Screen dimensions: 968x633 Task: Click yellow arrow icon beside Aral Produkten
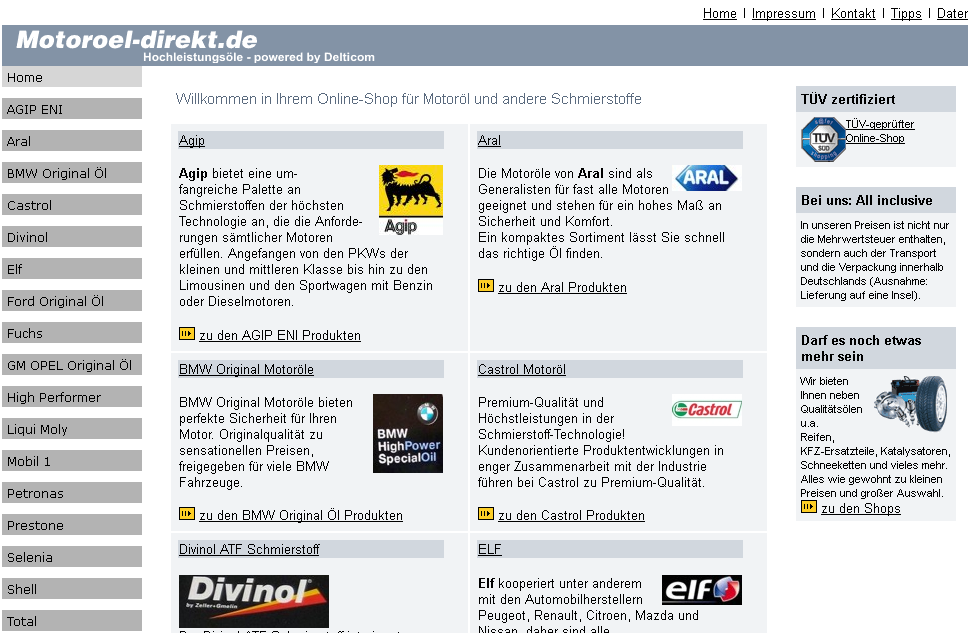tap(486, 286)
